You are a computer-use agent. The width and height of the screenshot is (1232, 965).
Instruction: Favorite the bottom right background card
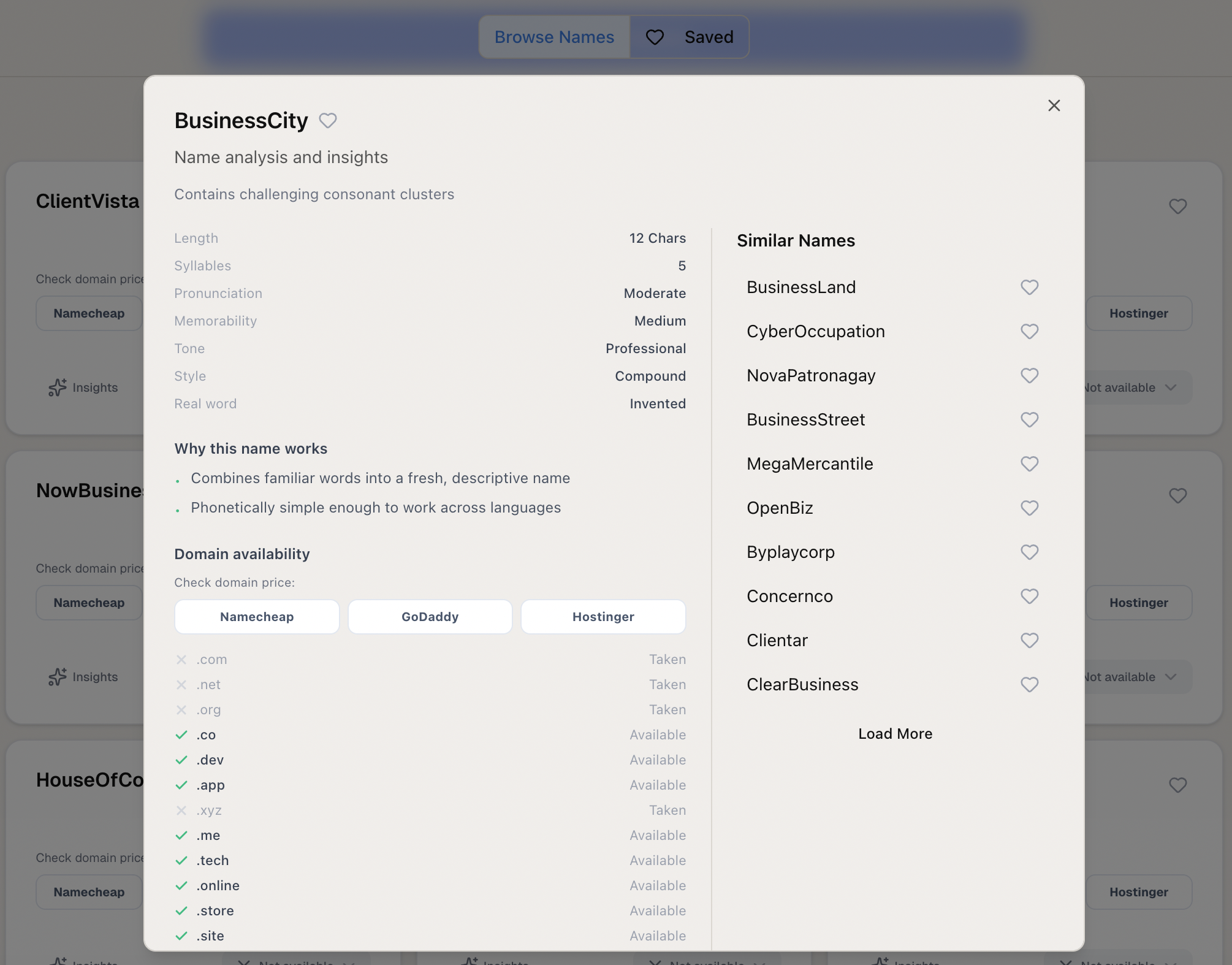click(1177, 785)
